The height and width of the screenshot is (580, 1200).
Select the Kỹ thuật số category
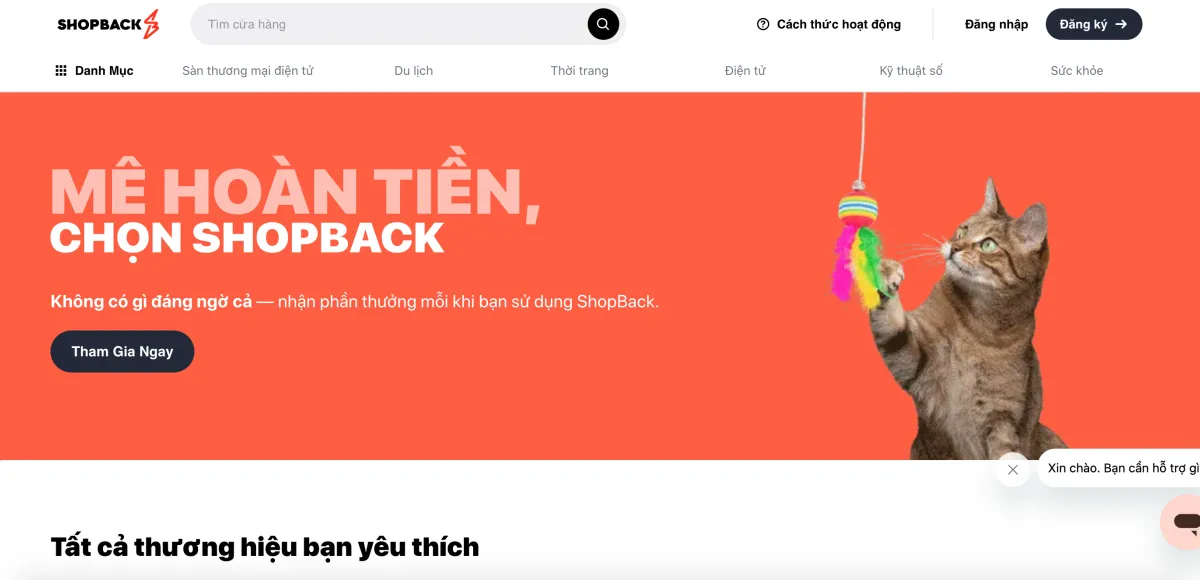tap(911, 71)
